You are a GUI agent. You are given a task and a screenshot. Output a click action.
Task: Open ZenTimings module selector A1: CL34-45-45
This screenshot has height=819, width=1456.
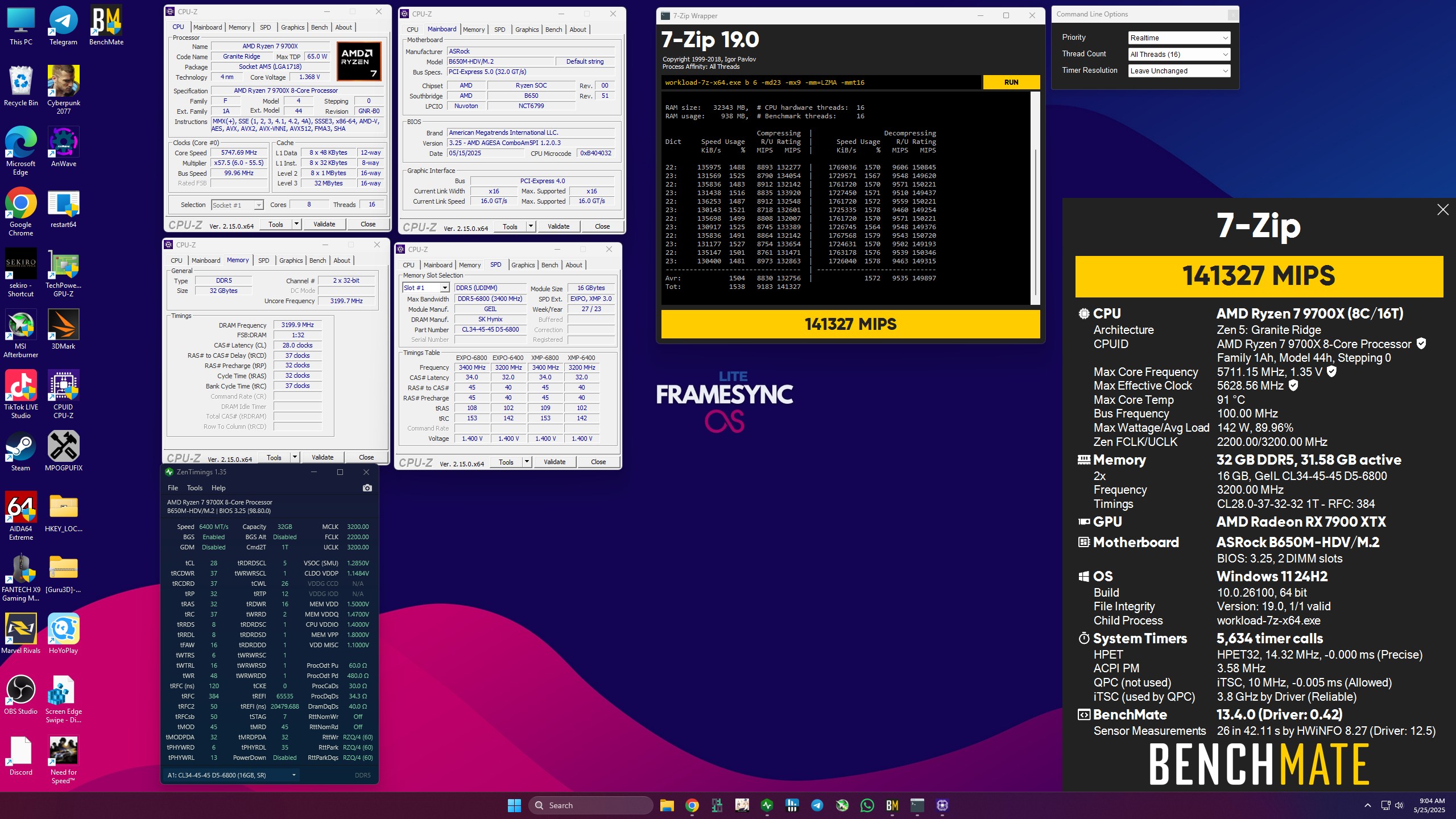point(232,775)
